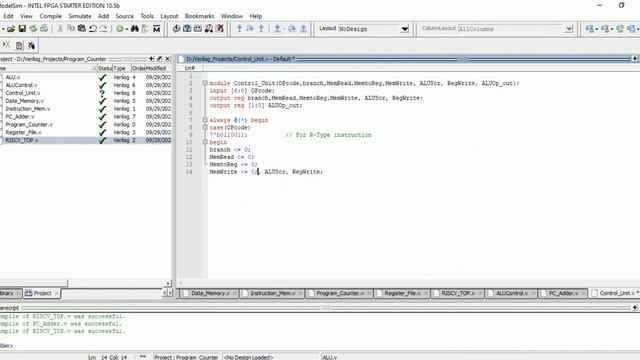Click the plus button on editor title bar

coord(635,59)
